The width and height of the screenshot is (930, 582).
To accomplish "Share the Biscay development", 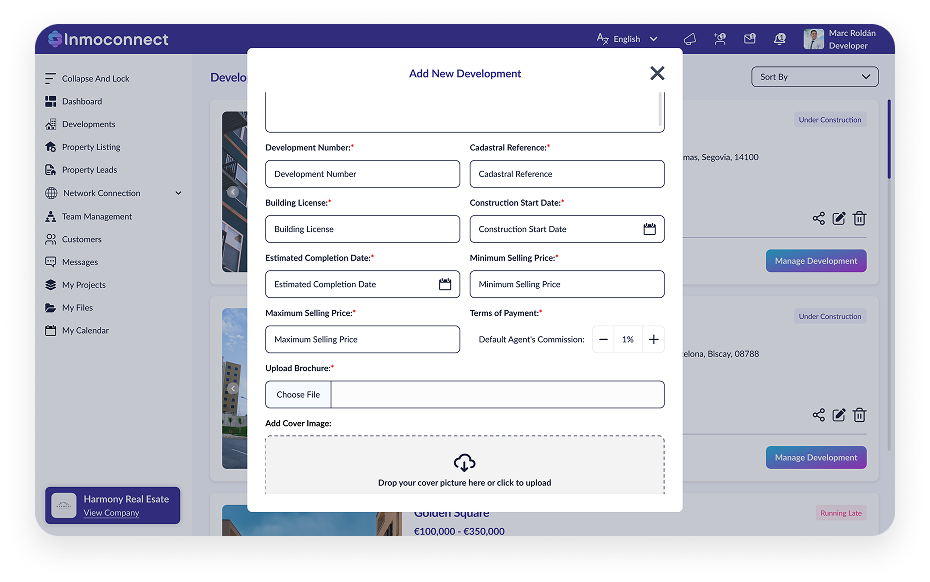I will pyautogui.click(x=818, y=415).
